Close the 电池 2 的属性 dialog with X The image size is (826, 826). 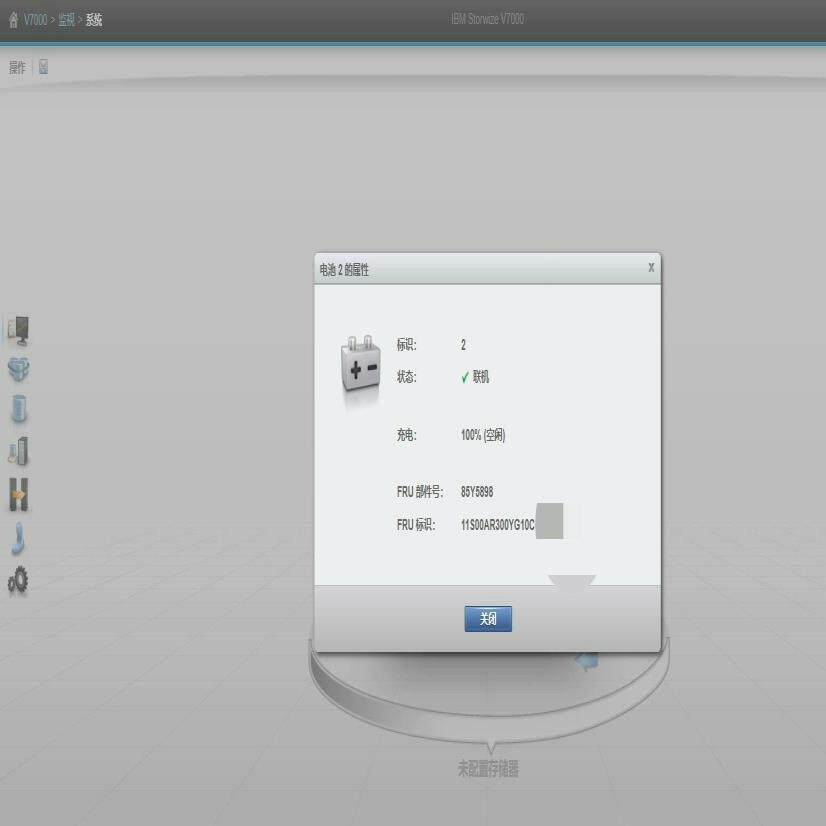[x=651, y=267]
